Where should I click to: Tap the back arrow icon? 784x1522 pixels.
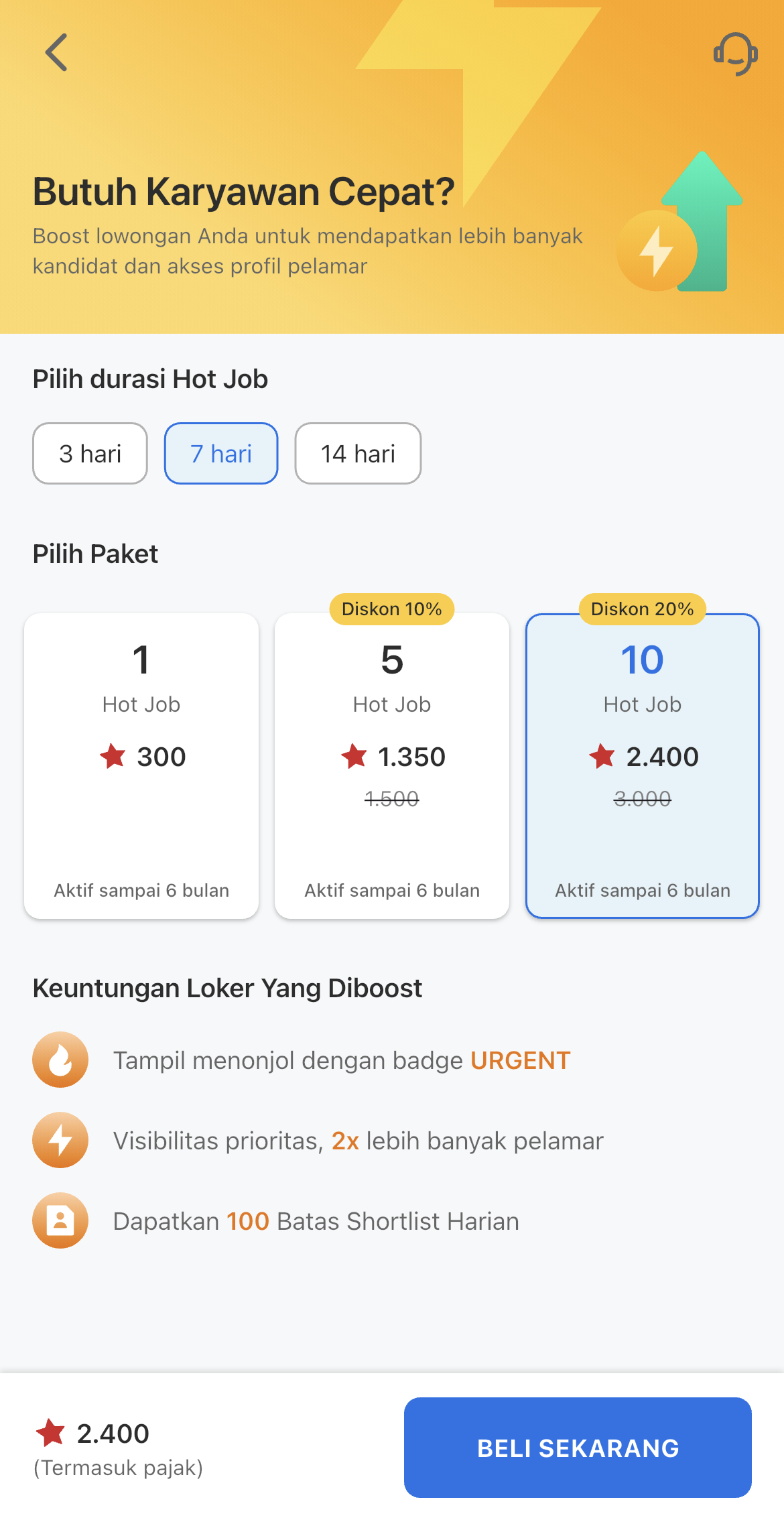[57, 52]
